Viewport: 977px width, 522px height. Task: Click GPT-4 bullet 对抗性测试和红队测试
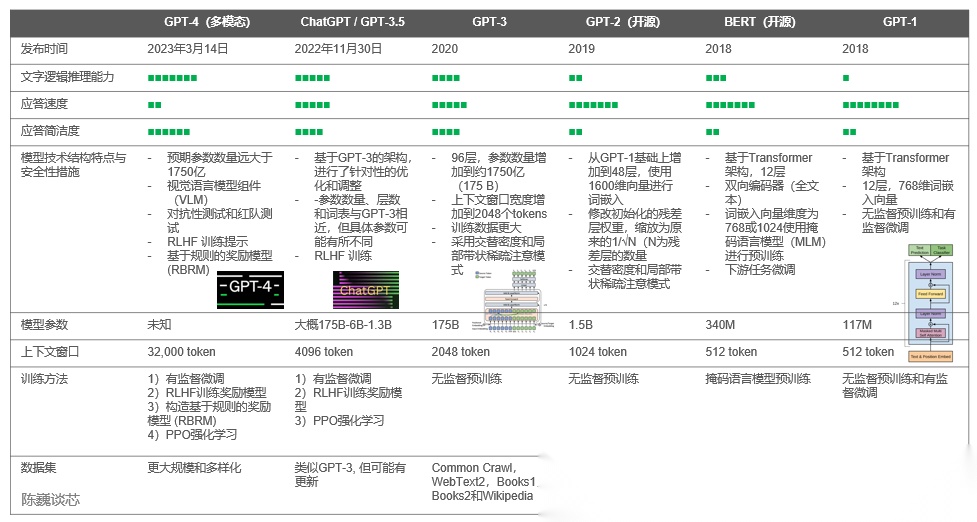click(x=219, y=221)
